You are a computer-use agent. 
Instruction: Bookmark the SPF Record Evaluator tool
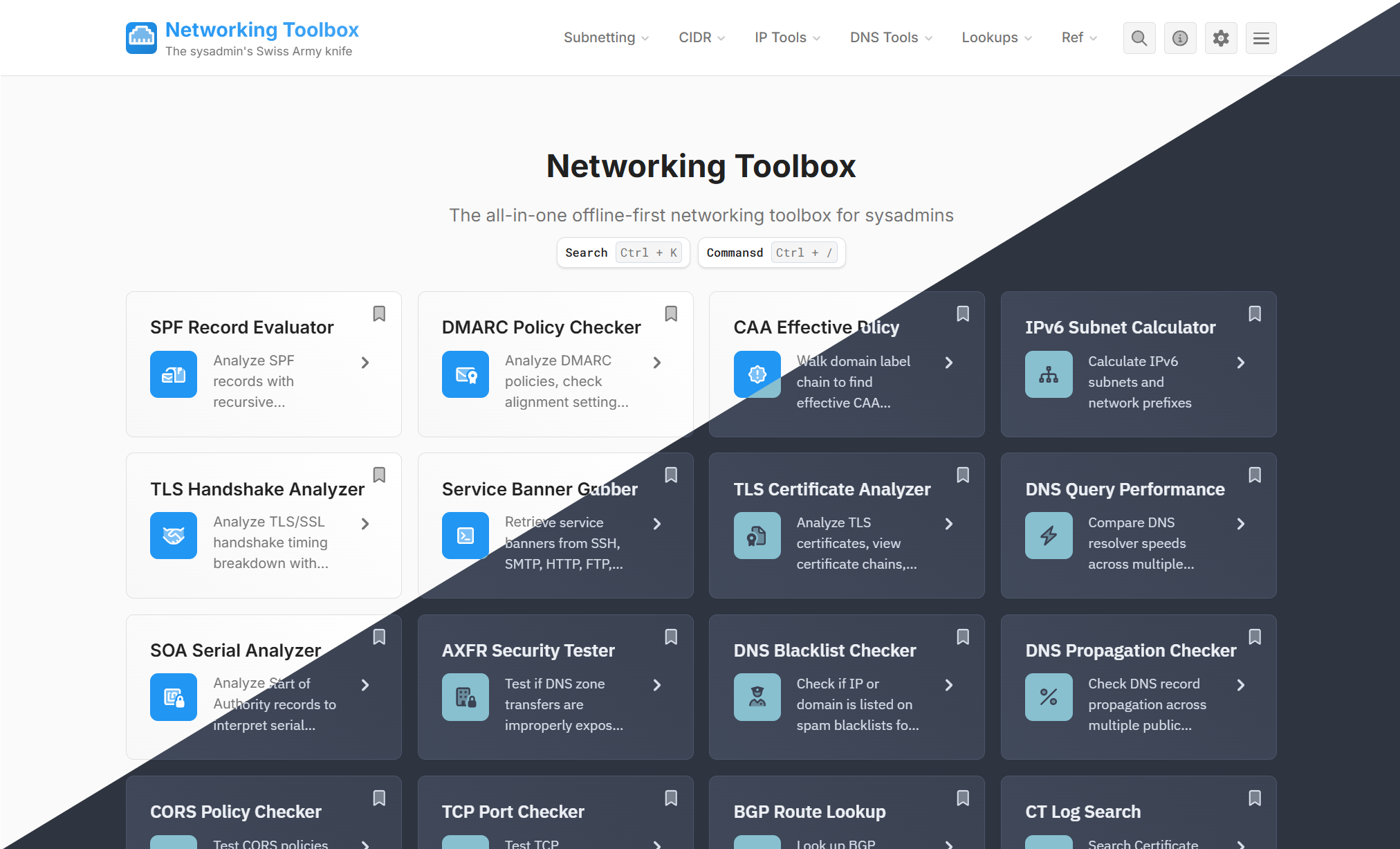pos(379,313)
